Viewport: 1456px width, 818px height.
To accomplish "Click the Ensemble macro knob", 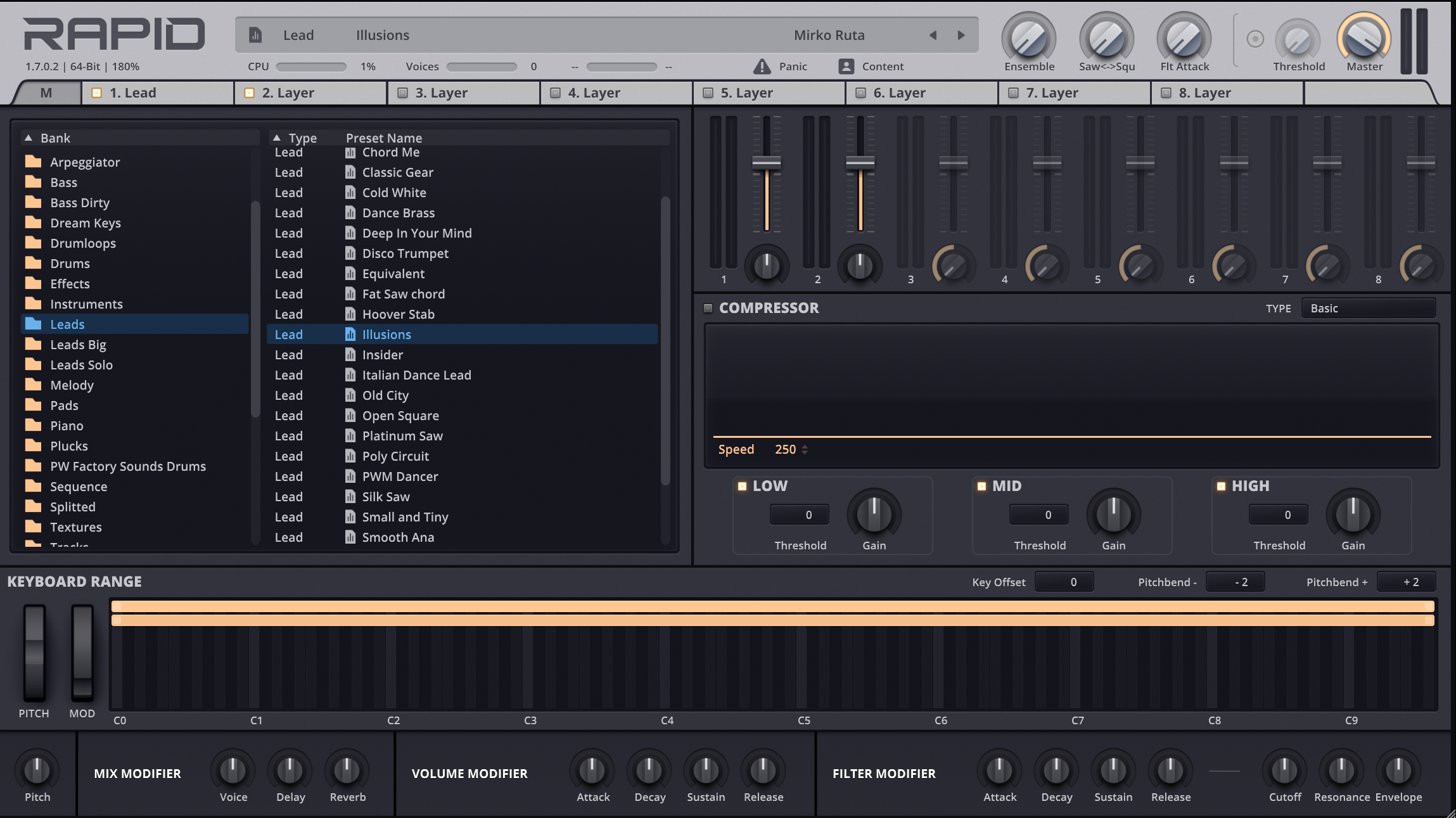I will (1029, 37).
